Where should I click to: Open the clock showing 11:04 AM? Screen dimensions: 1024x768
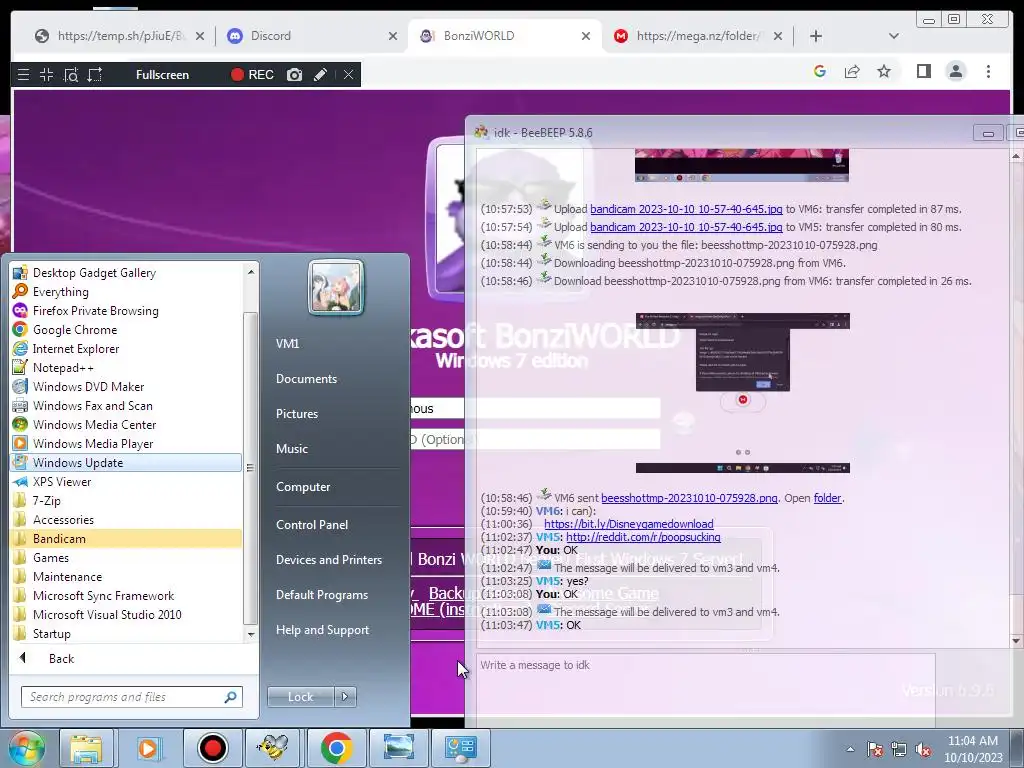pos(972,749)
